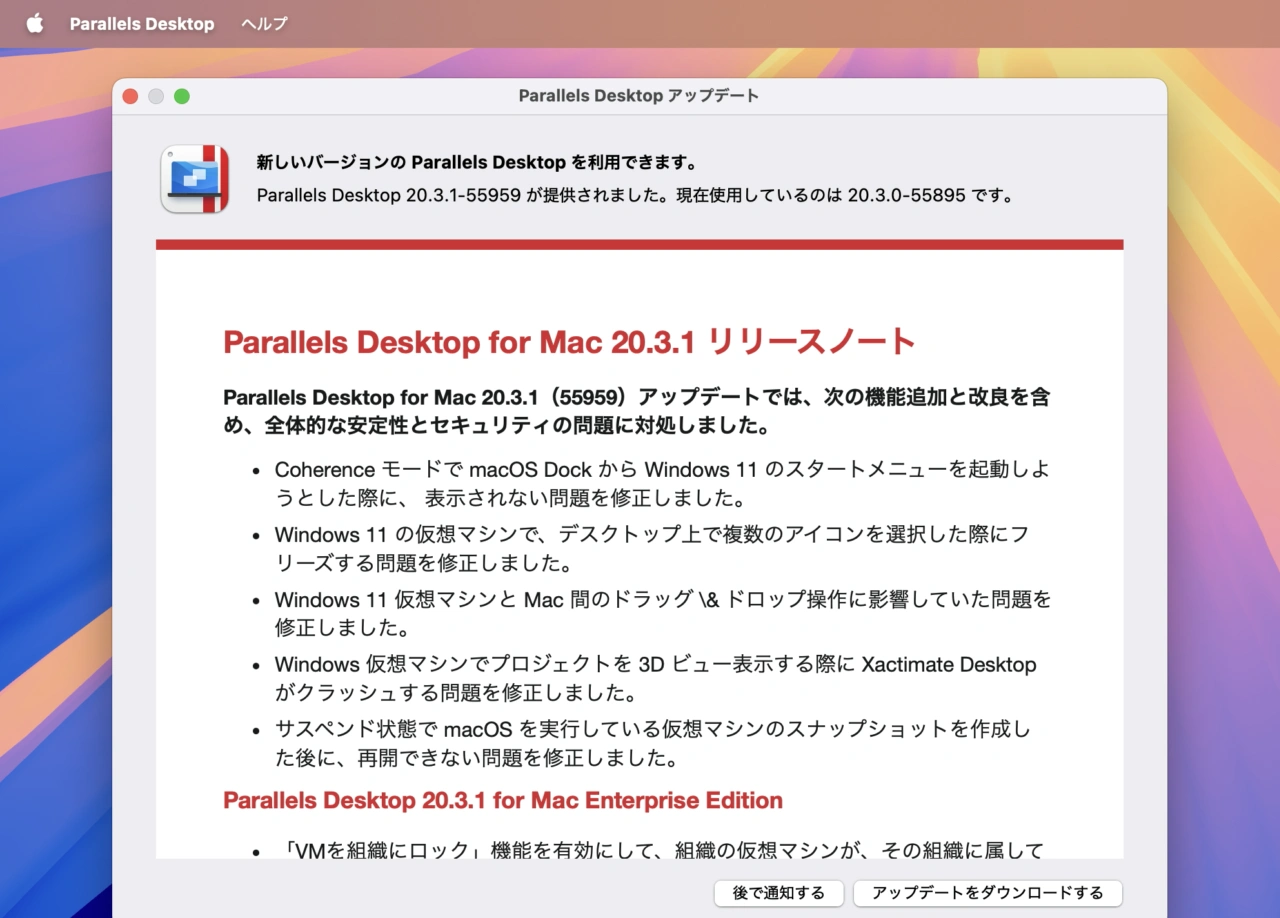
Task: Close the Parallels Desktop update window
Action: [130, 96]
